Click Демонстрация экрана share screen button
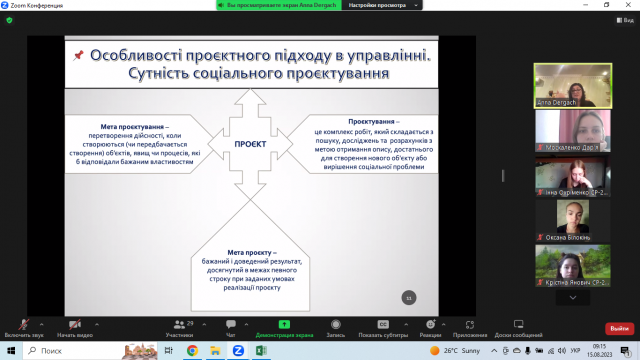This screenshot has width=640, height=360. [284, 328]
